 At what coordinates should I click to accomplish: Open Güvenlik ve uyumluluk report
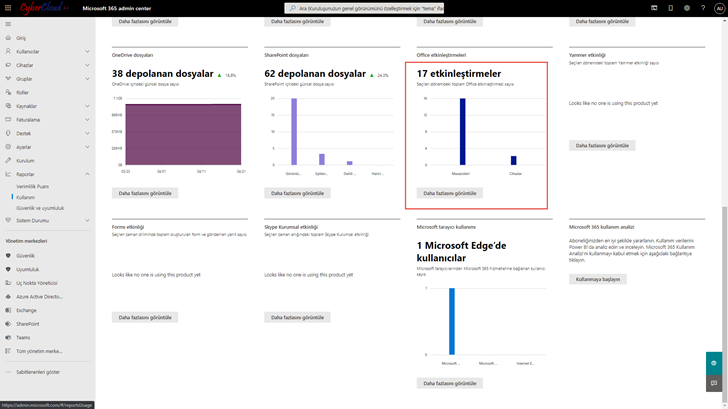coord(40,208)
